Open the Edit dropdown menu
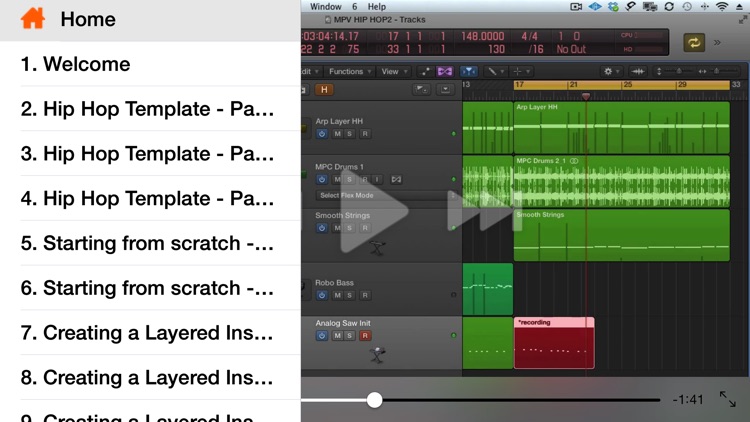The height and width of the screenshot is (422, 750). point(310,71)
